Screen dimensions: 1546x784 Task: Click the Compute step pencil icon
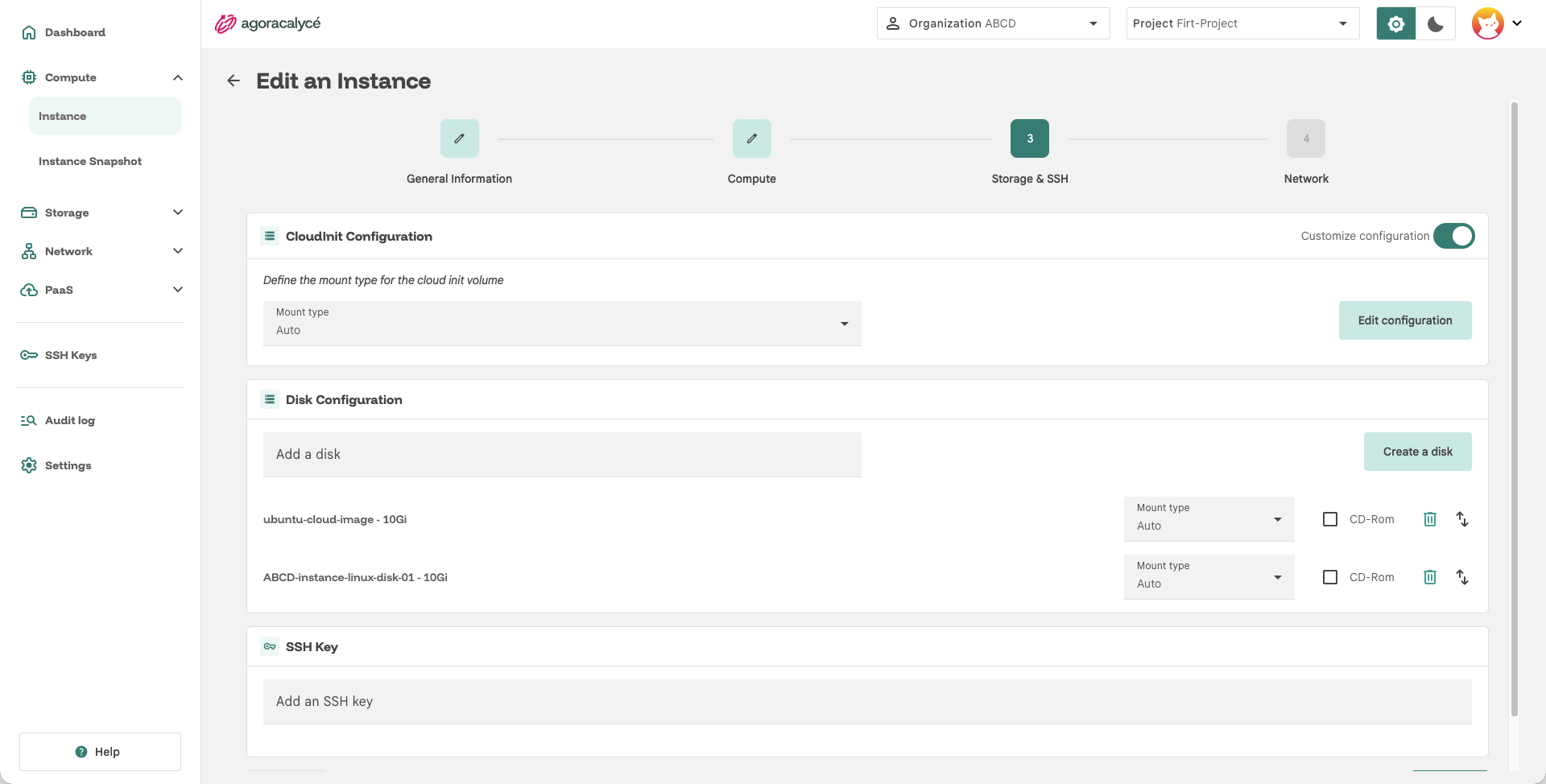[x=752, y=138]
